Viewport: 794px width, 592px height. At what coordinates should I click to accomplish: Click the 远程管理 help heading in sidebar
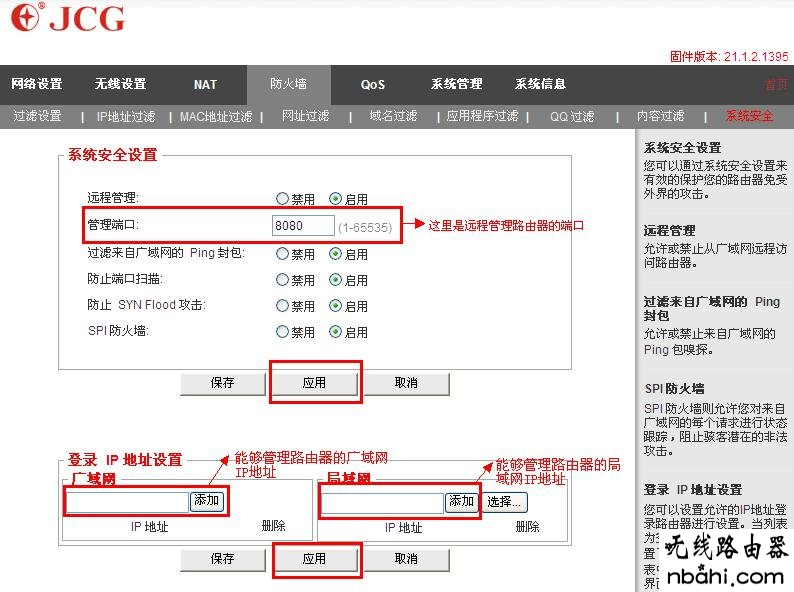point(669,231)
